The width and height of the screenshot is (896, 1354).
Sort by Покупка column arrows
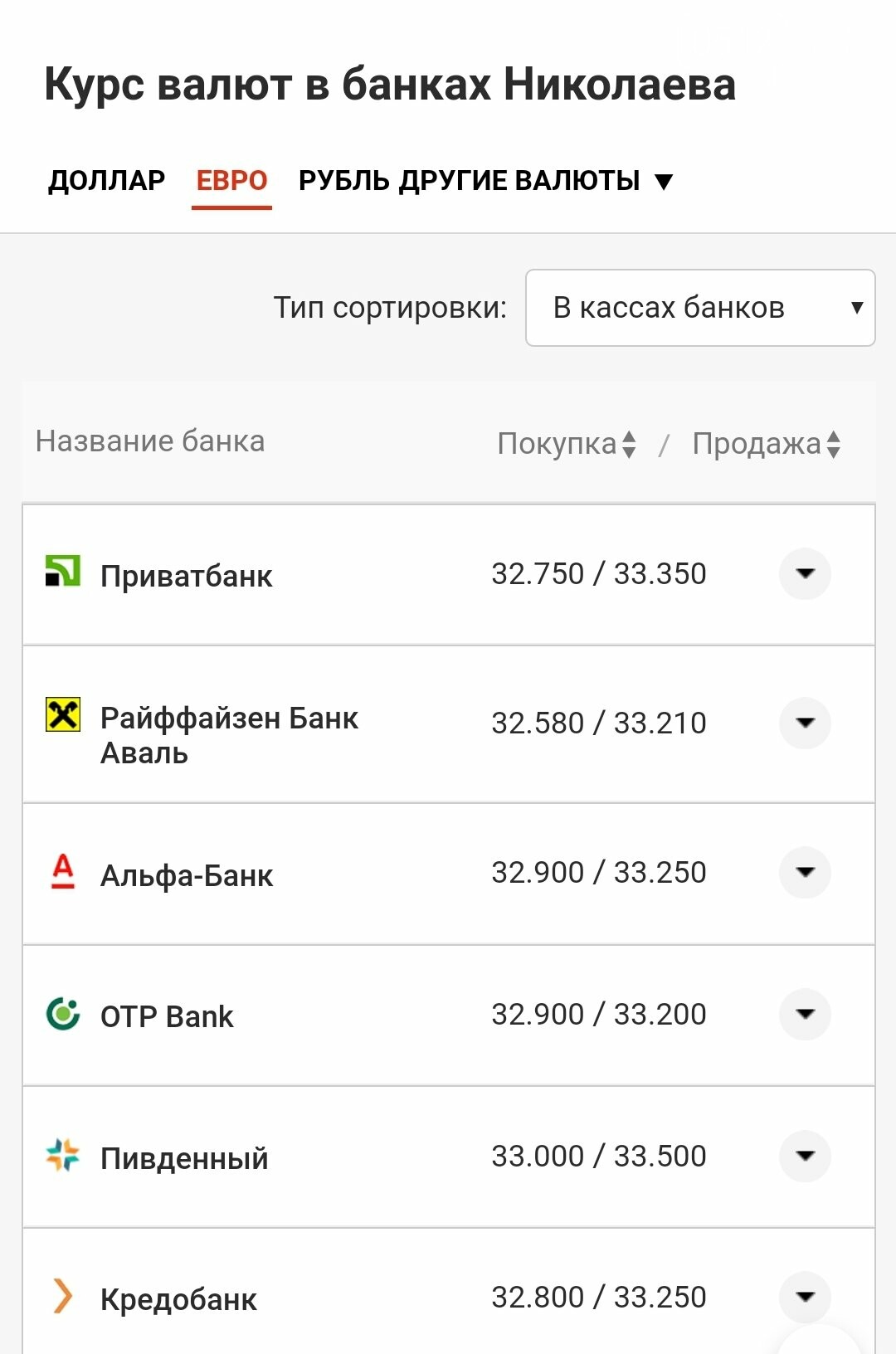tap(629, 444)
